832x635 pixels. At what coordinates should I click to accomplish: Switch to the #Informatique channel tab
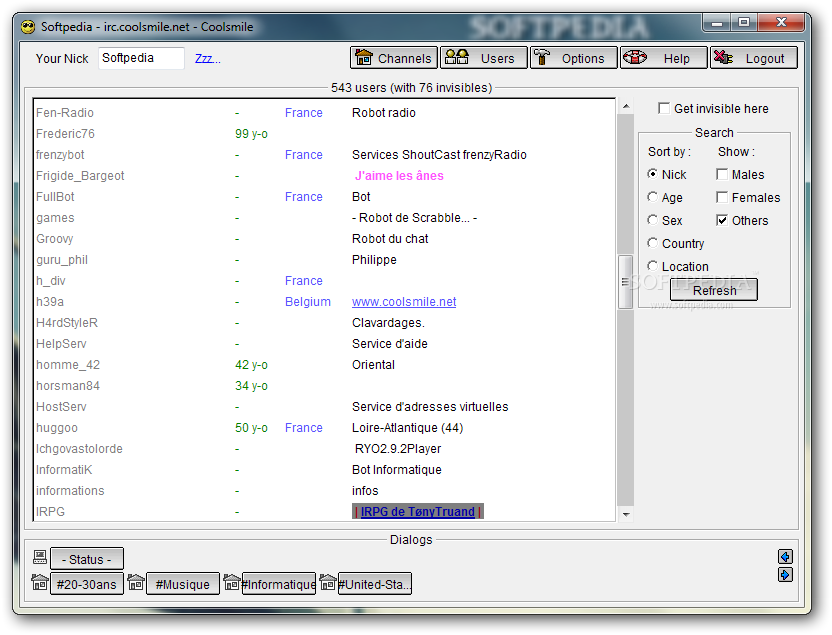279,584
